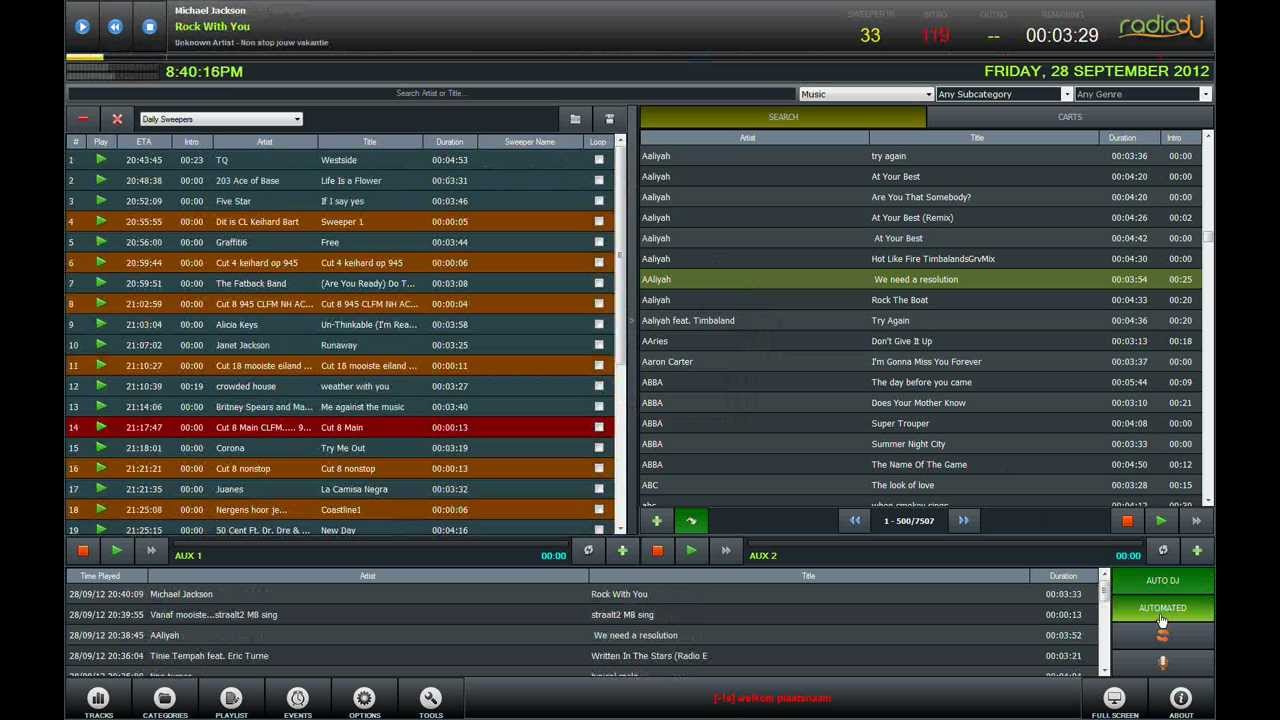Open the Any Genre dropdown
This screenshot has height=720, width=1280.
[1142, 94]
